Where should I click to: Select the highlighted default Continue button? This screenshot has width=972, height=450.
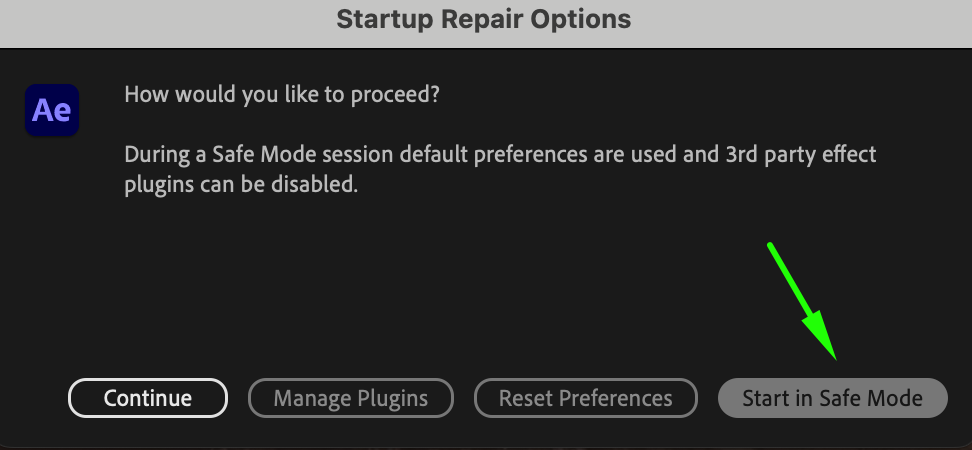[148, 398]
